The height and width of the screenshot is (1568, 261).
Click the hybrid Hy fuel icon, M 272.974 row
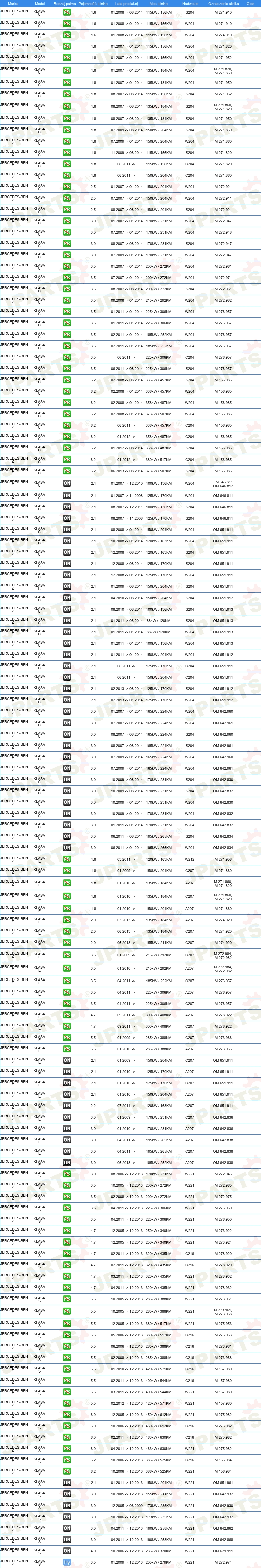[67, 1562]
